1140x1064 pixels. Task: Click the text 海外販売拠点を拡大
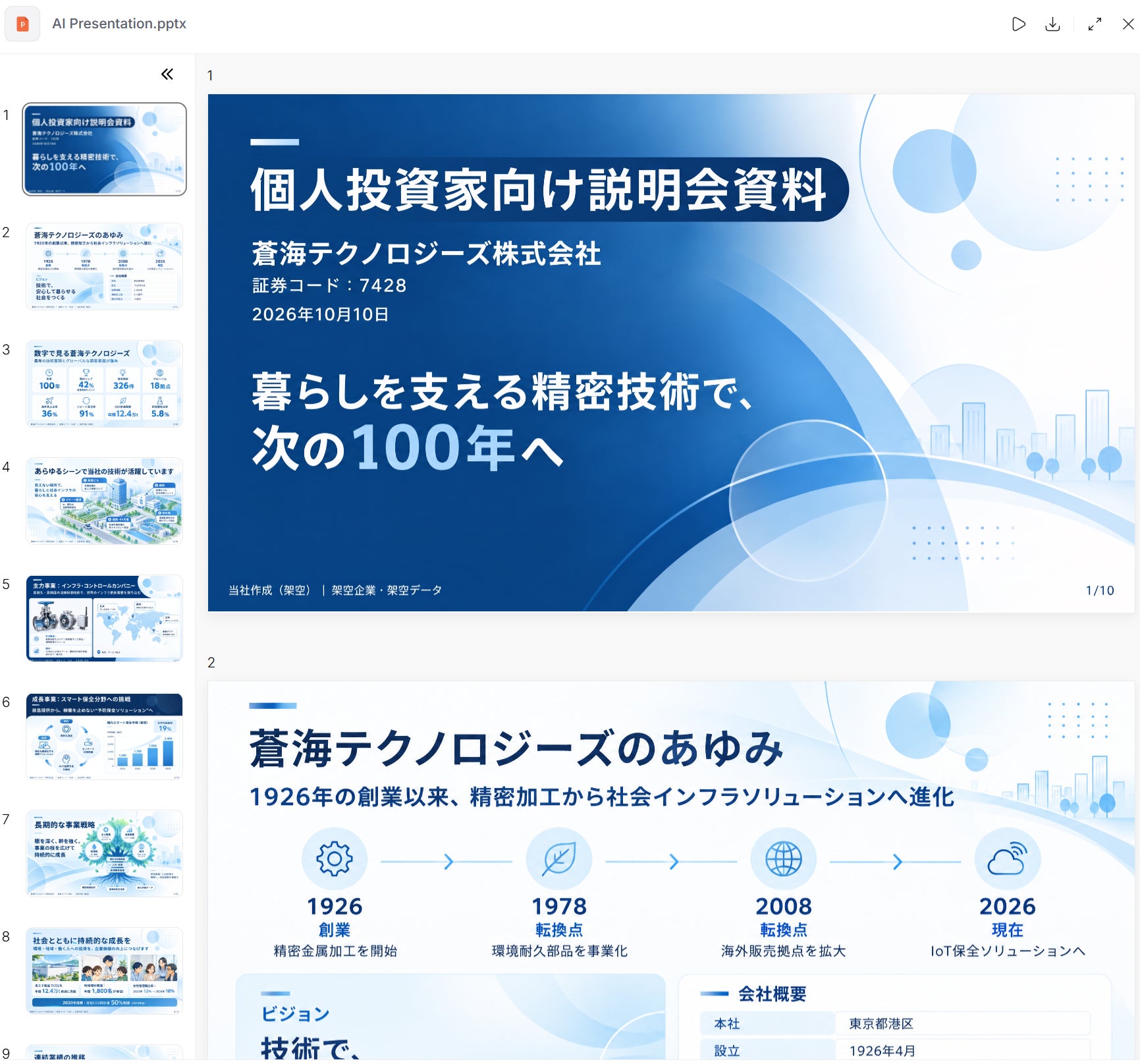point(784,951)
